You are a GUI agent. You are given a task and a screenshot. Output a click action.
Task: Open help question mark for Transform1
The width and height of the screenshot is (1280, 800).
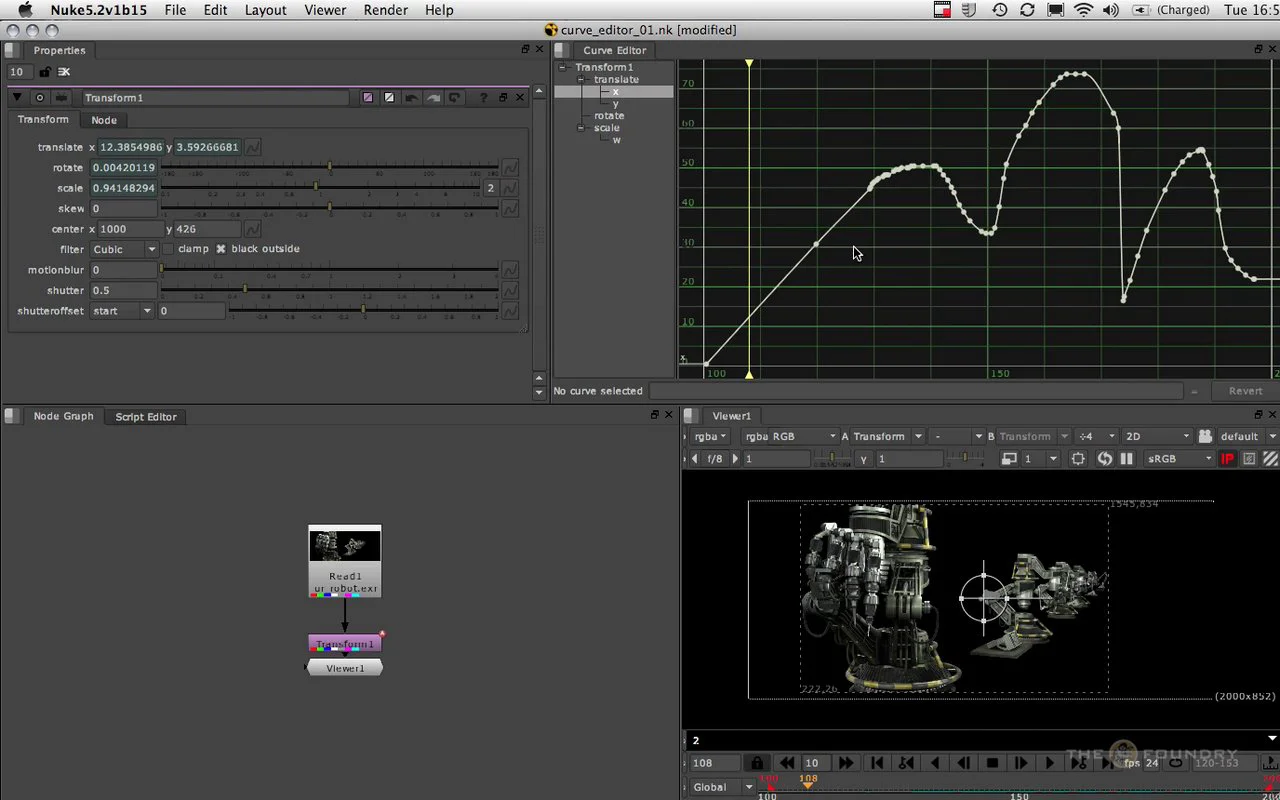click(484, 98)
